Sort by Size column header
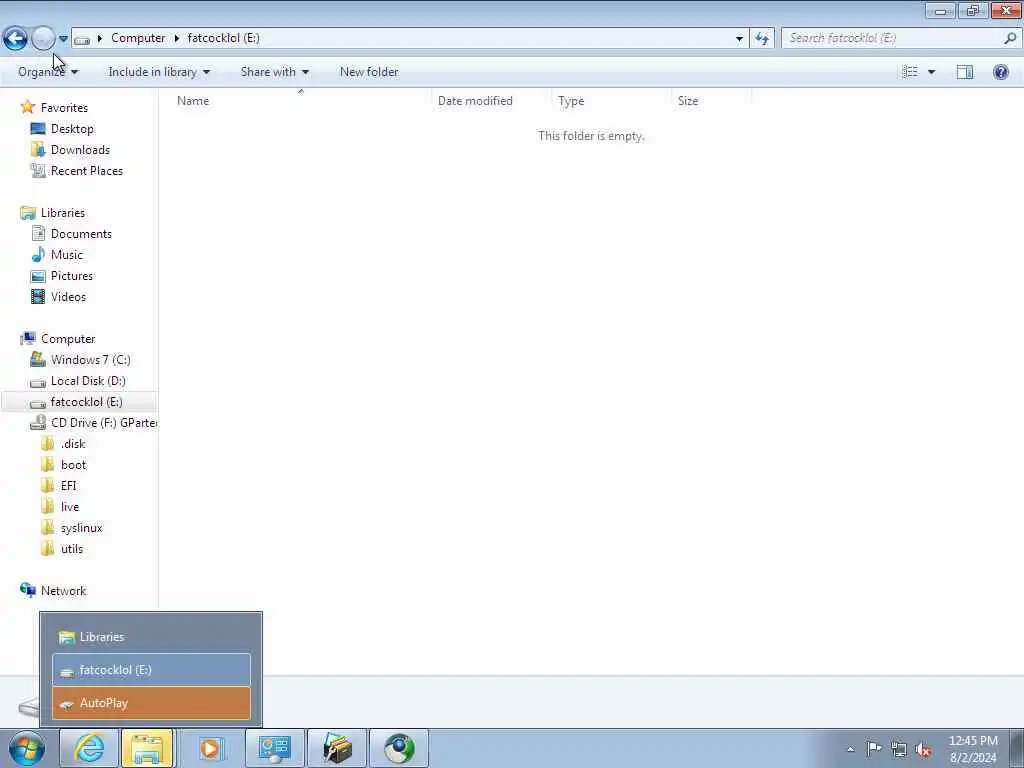 [711, 101]
